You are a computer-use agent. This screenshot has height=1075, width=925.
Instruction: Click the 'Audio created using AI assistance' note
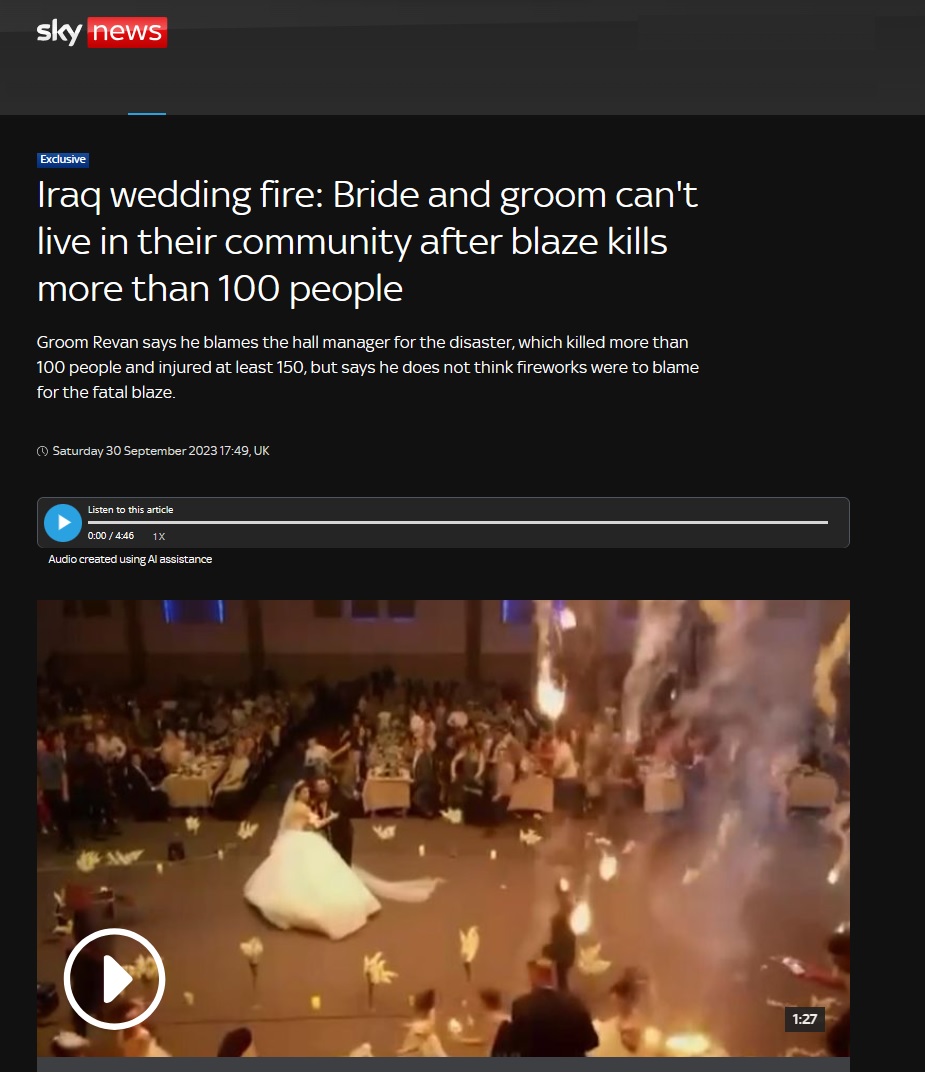130,559
